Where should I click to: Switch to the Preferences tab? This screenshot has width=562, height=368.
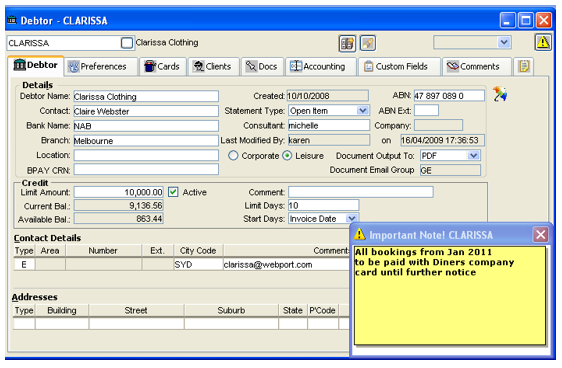pyautogui.click(x=102, y=67)
